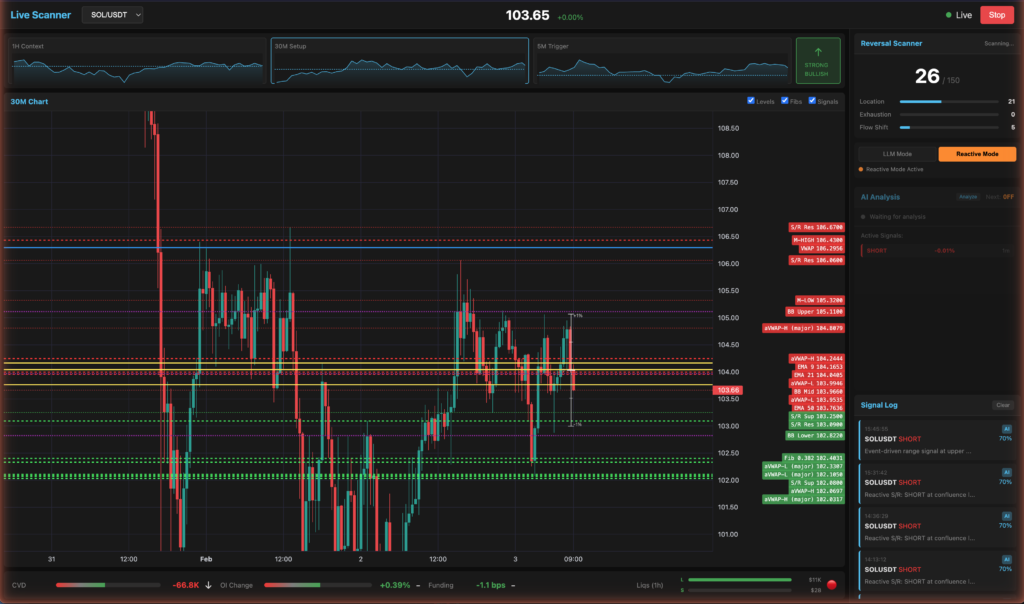Click the green Live status dot
Viewport: 1024px width, 604px height.
(x=950, y=14)
